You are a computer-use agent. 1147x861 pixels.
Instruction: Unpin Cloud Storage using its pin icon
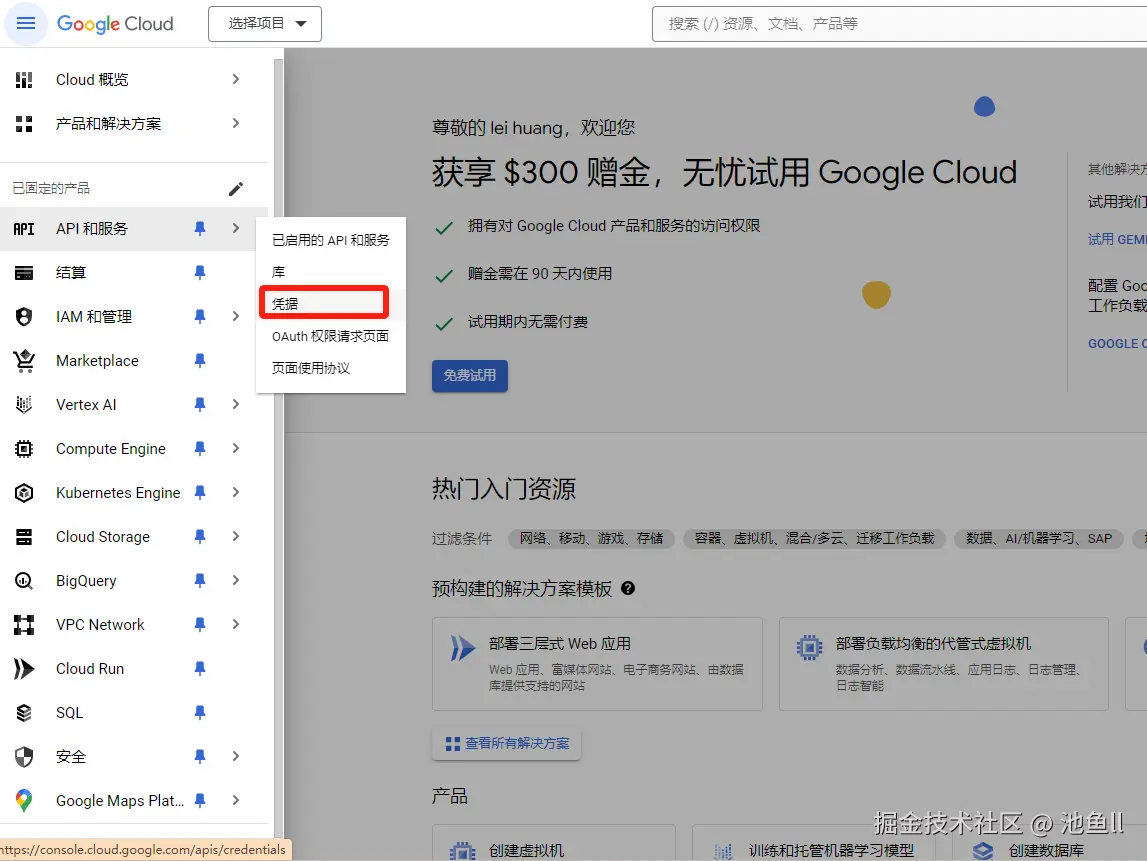(200, 537)
